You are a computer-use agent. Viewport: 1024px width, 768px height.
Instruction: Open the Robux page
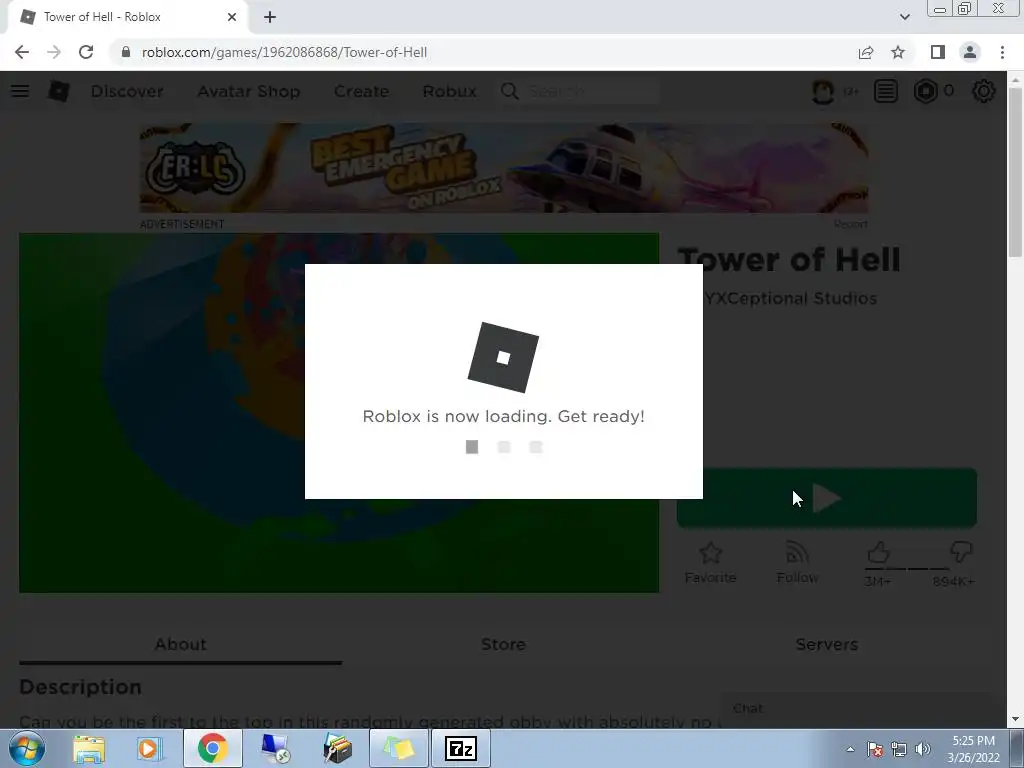click(x=449, y=91)
